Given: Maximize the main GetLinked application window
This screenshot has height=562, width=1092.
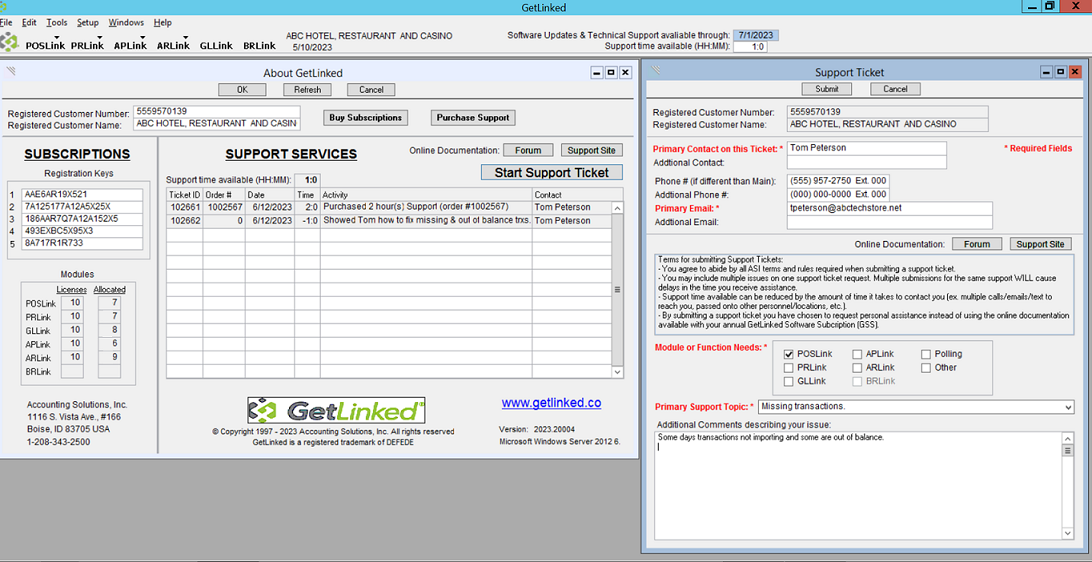Looking at the screenshot, I should coord(1049,6).
